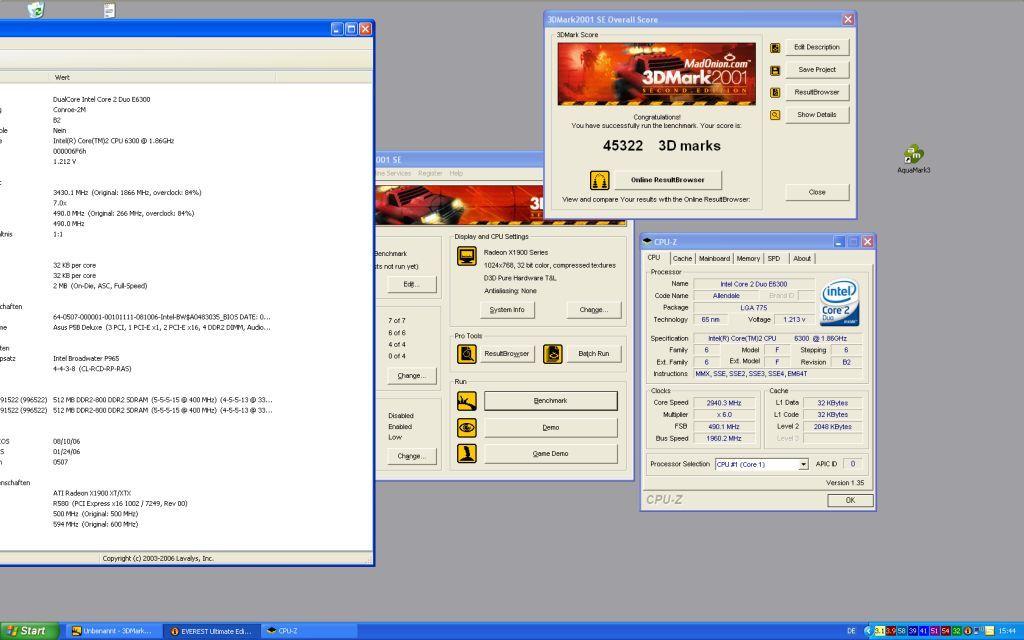Screen dimensions: 1024x640
Task: Click the '45322 3D marks' score text
Action: tap(662, 146)
